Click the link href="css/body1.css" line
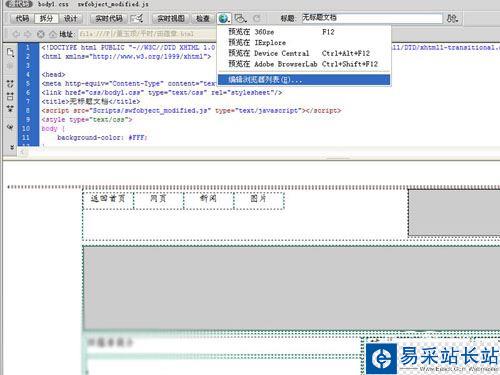 162,92
